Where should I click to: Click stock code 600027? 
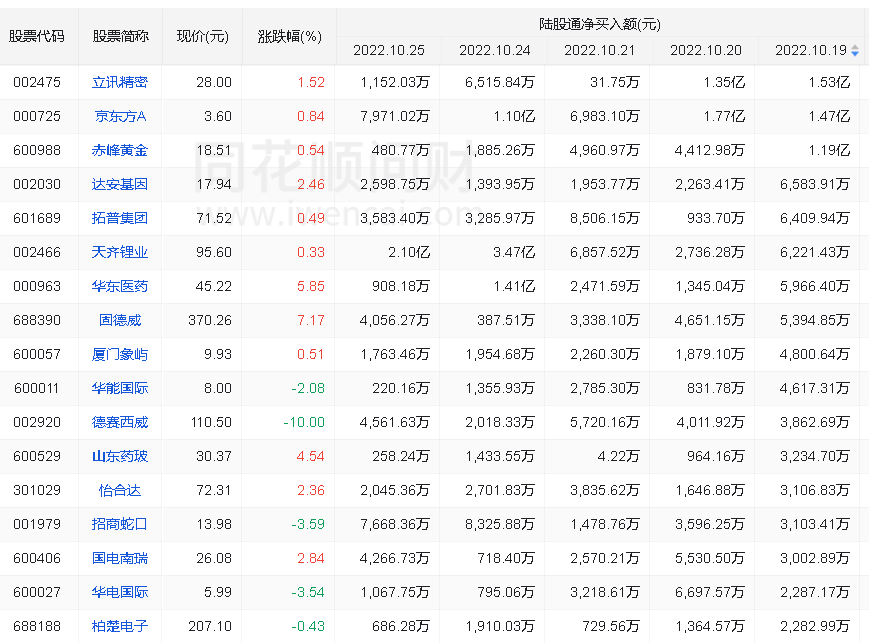coord(37,592)
